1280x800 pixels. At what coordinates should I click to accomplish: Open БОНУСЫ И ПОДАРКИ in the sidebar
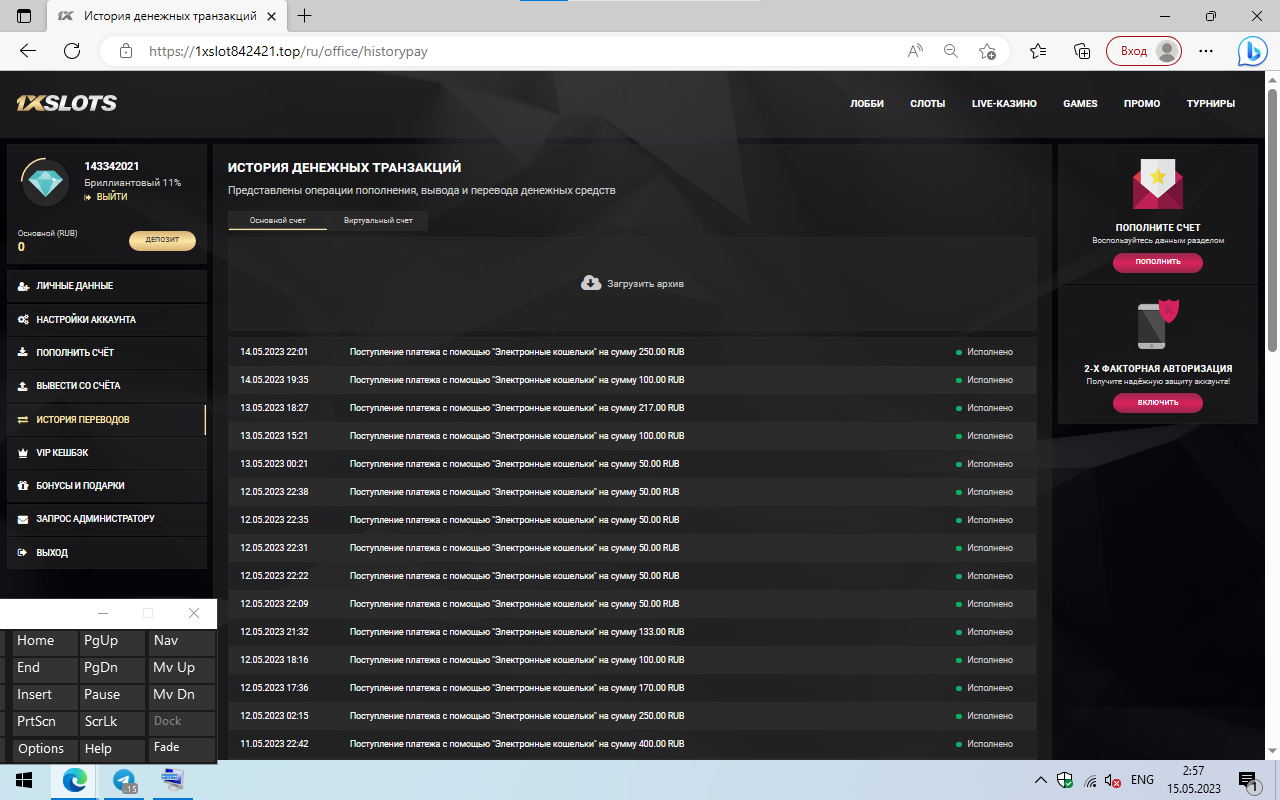(107, 486)
